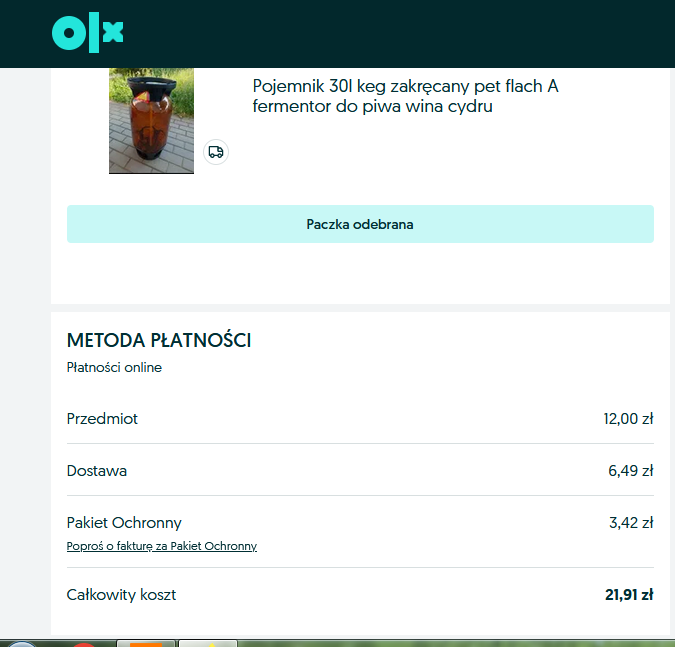Click the delivery truck icon beside the thumbnail
Viewport: 675px width, 647px height.
[x=216, y=152]
